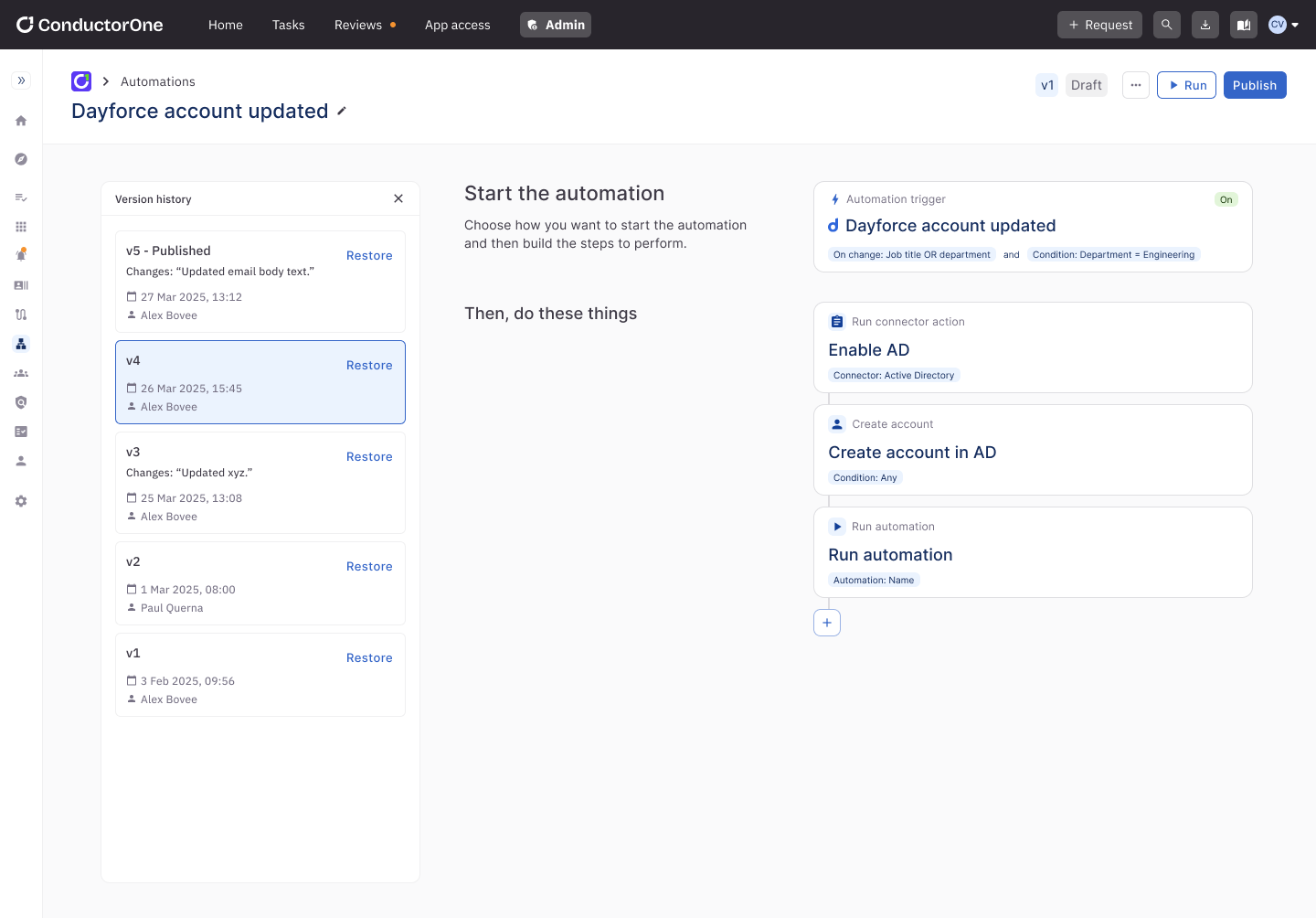This screenshot has height=918, width=1316.
Task: Restore version v1
Action: 369,657
